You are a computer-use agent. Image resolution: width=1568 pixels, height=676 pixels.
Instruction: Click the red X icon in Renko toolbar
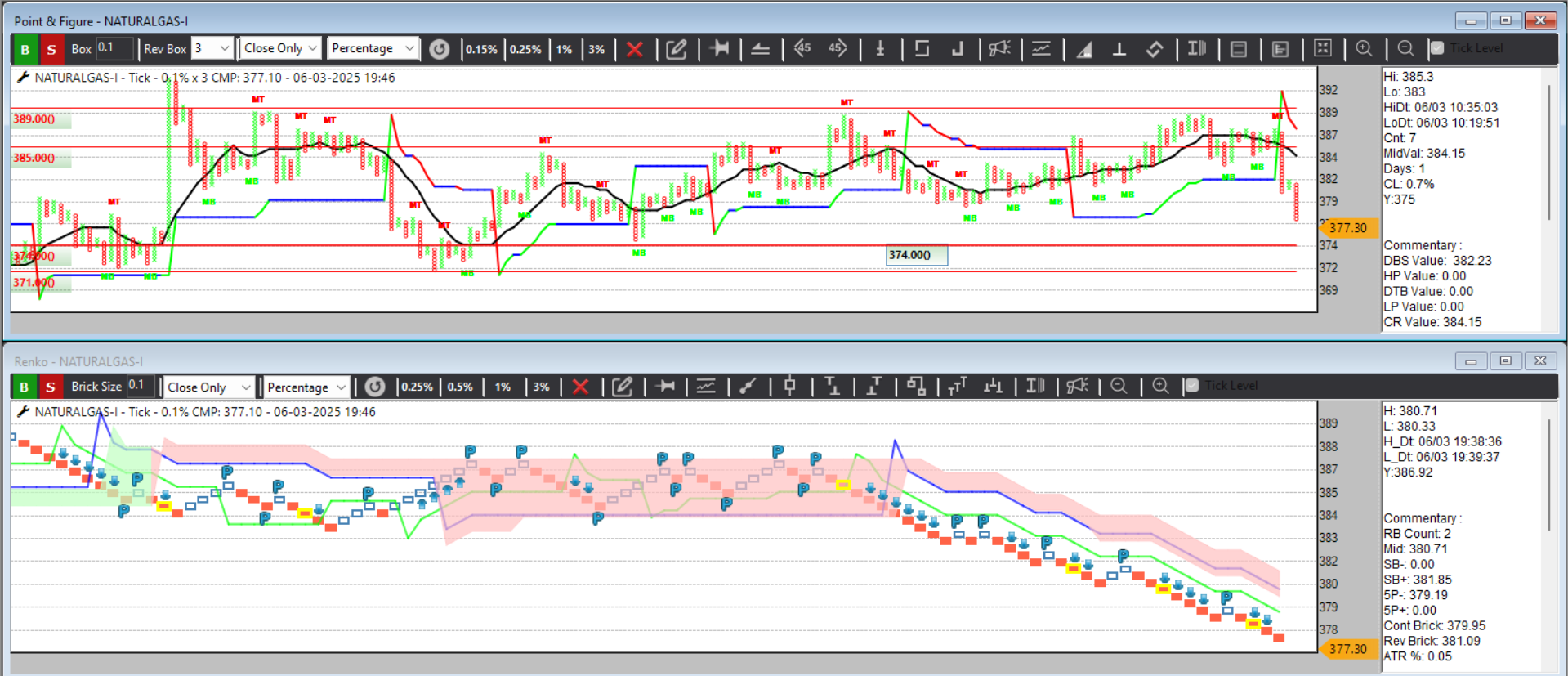click(x=580, y=387)
